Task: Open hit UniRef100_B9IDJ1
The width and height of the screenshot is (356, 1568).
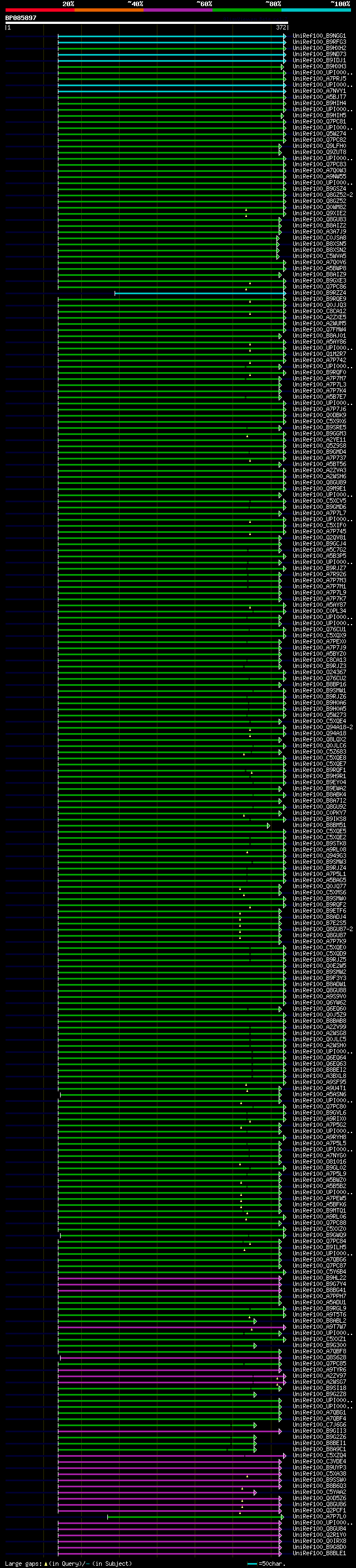Action: pyautogui.click(x=319, y=60)
